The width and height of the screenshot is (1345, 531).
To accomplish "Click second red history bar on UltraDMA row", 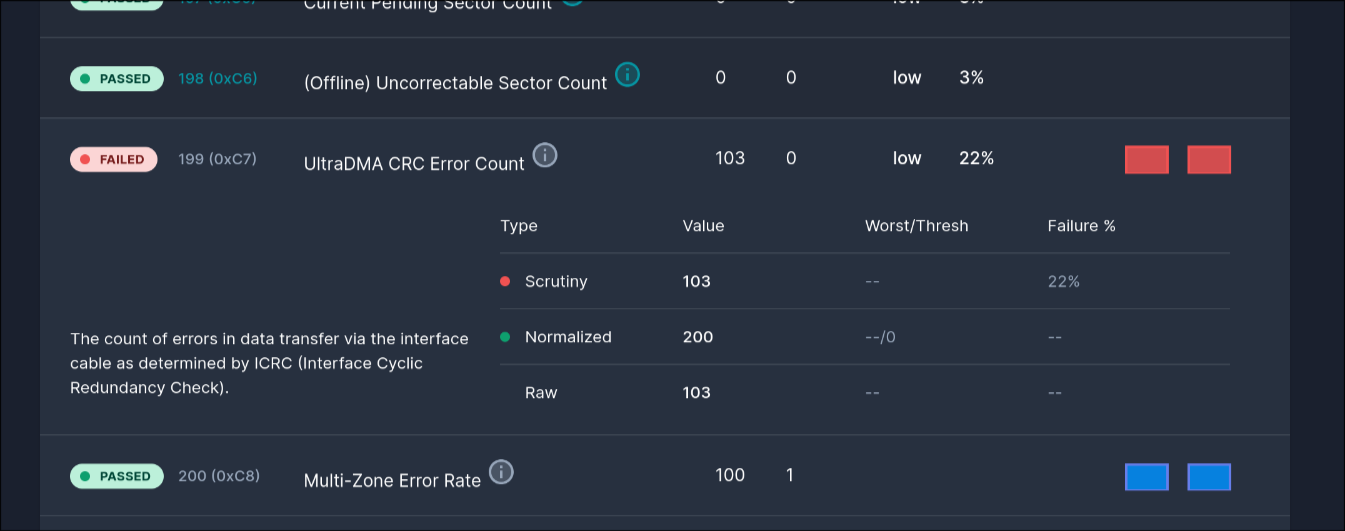I will point(1208,160).
